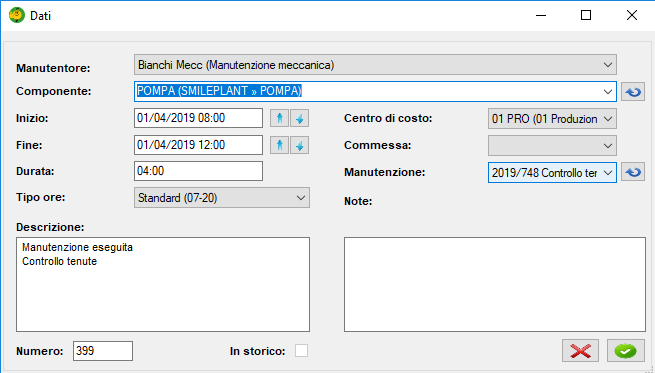Click the down arrow next to Inizio
655x373 pixels.
coord(300,119)
